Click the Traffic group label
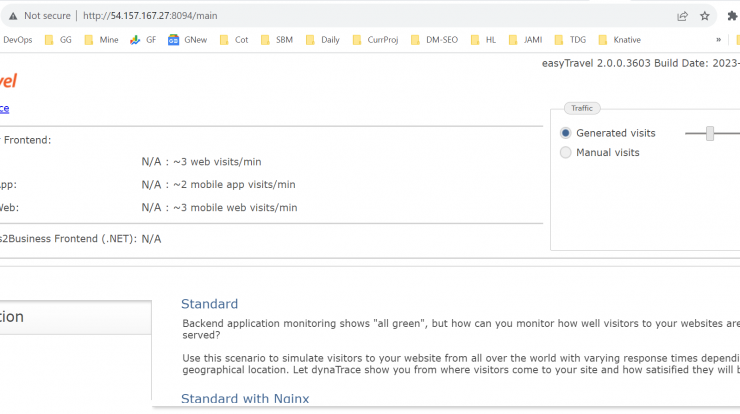 [582, 108]
